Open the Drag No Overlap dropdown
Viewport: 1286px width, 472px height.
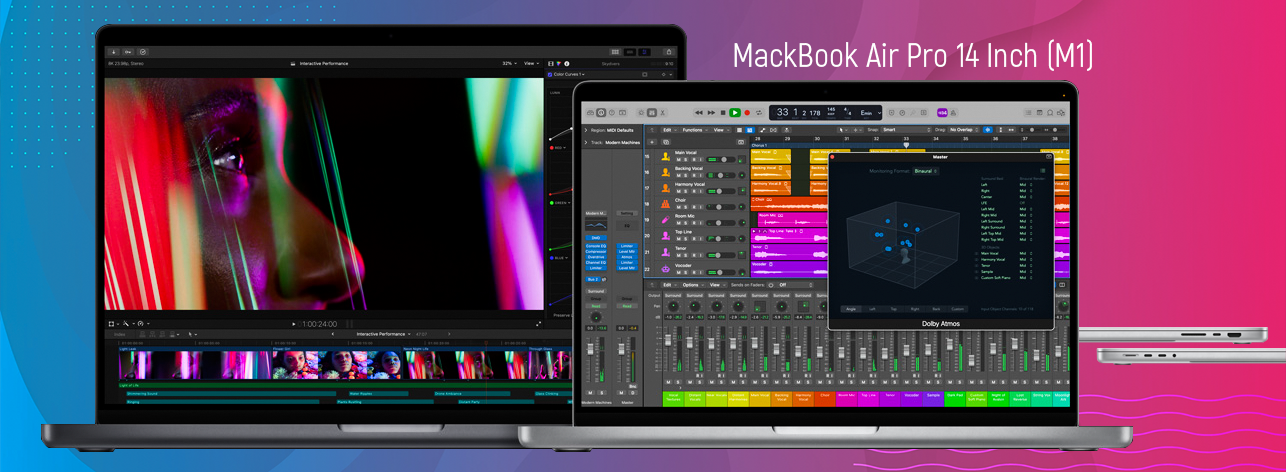(964, 130)
